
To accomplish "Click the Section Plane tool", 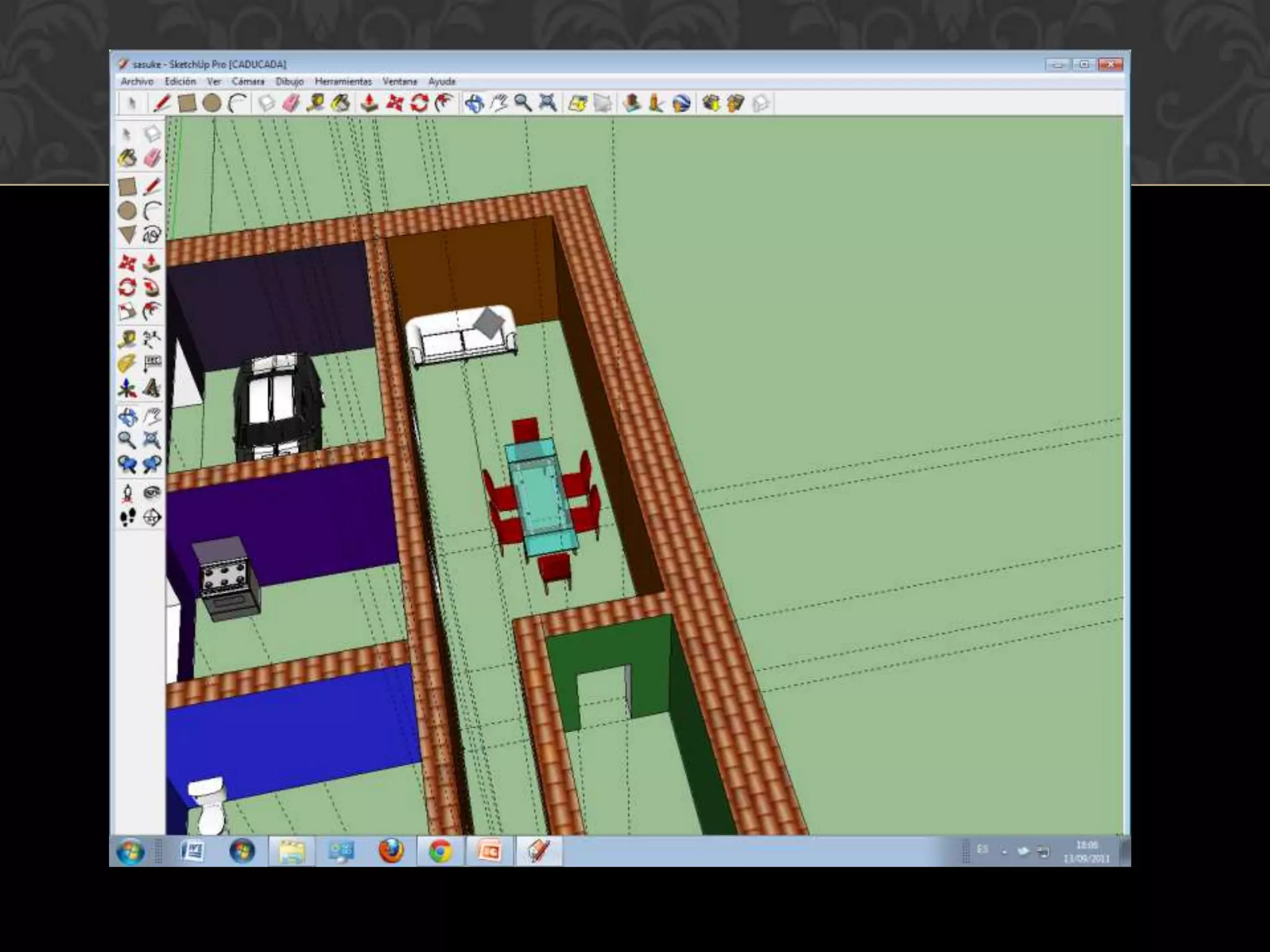I will pos(152,518).
